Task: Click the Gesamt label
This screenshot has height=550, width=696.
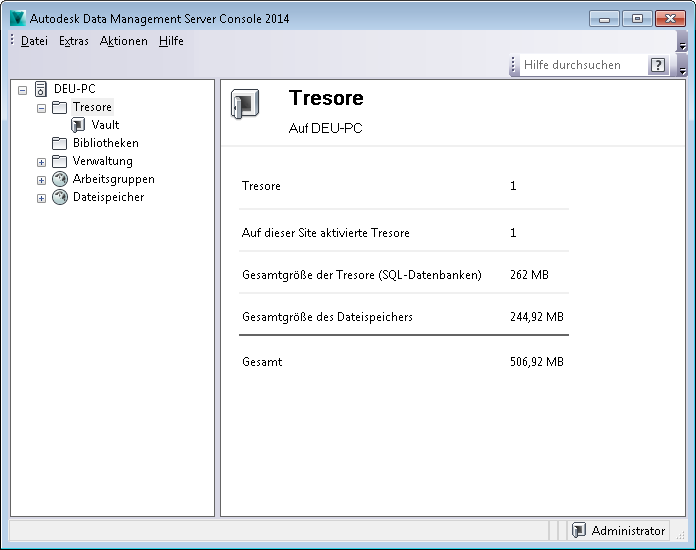Action: tap(262, 362)
